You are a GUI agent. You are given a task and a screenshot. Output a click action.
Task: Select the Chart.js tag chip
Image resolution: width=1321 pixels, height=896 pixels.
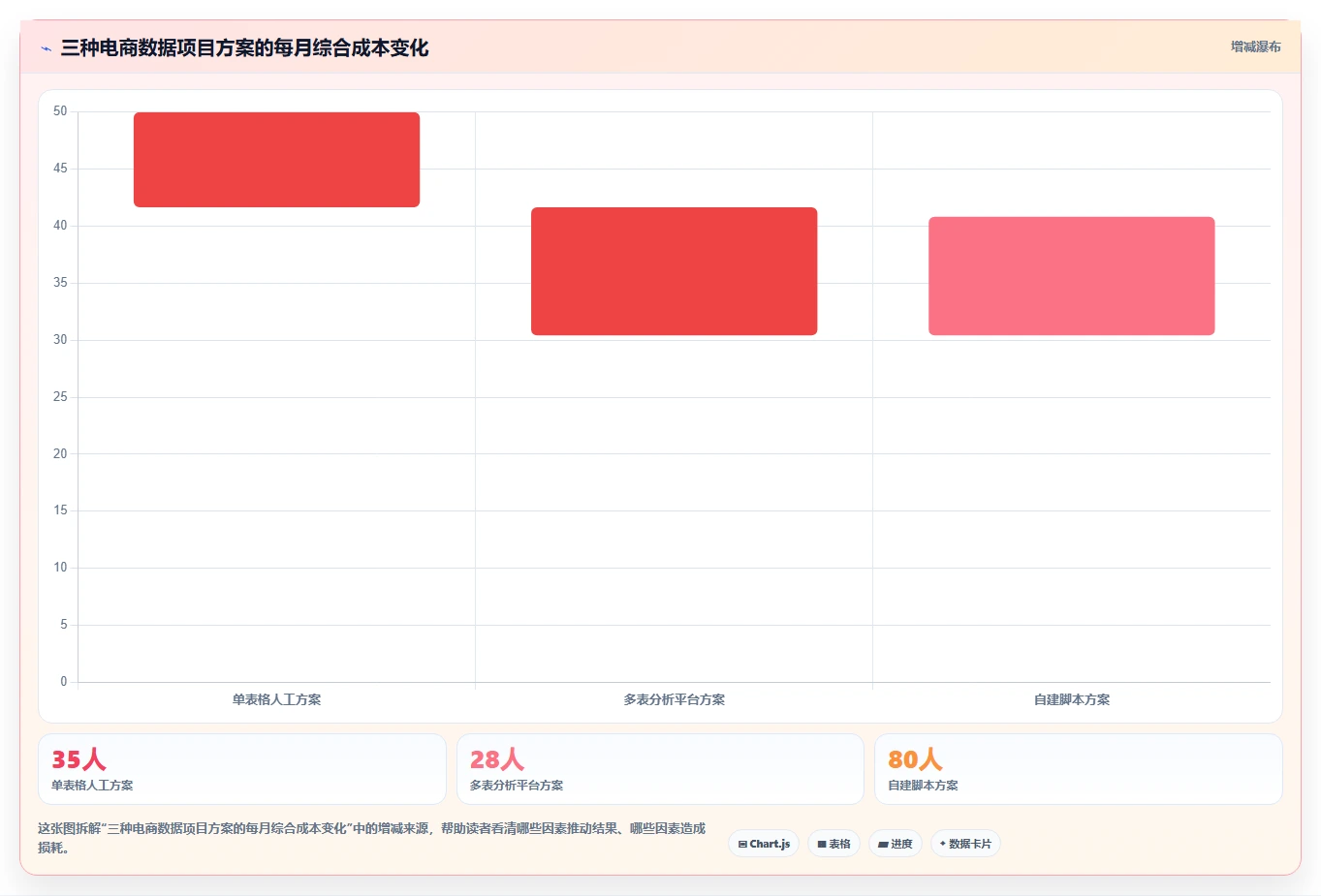[x=764, y=844]
